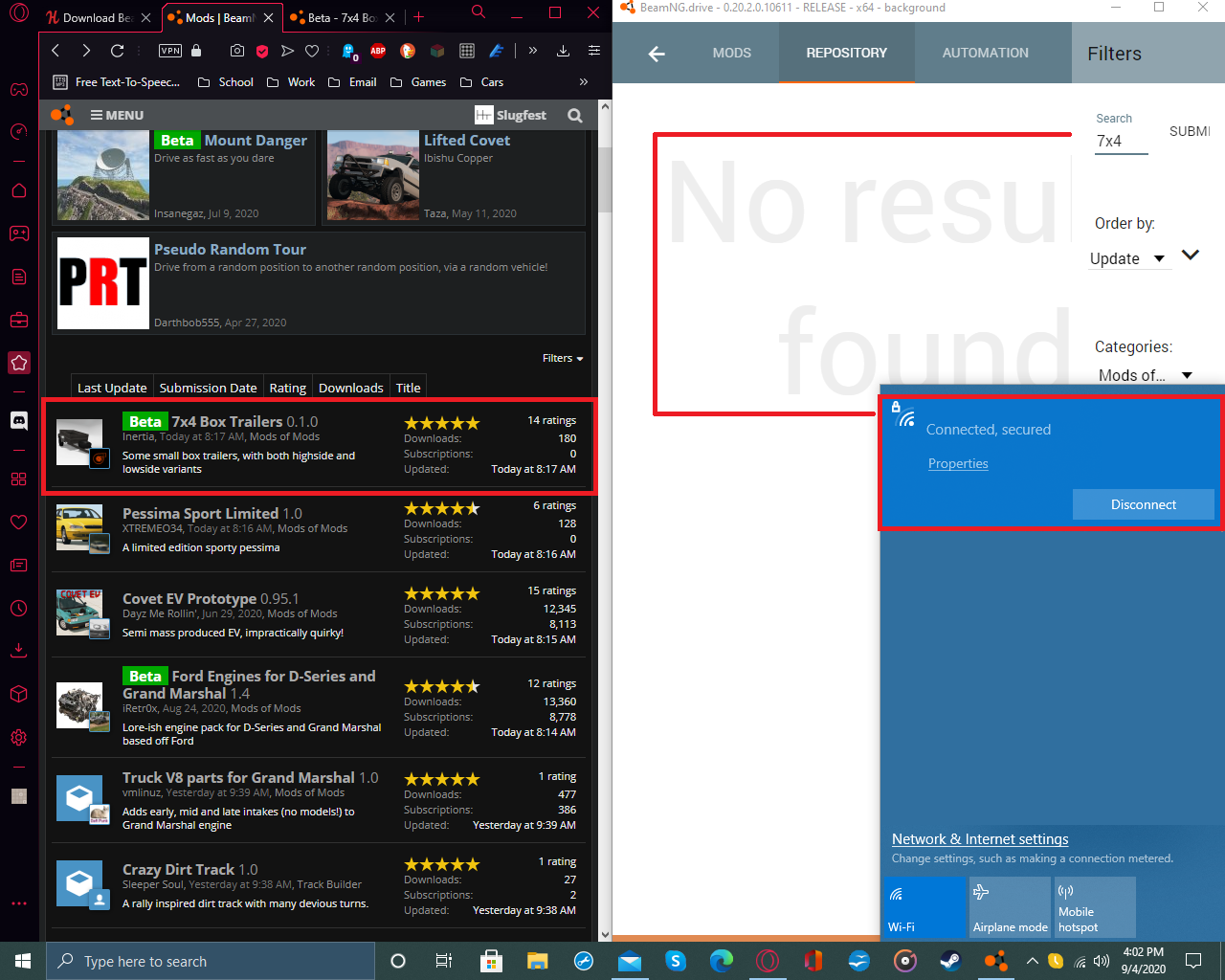Open Skype from the taskbar
This screenshot has height=980, width=1225.
[x=676, y=961]
